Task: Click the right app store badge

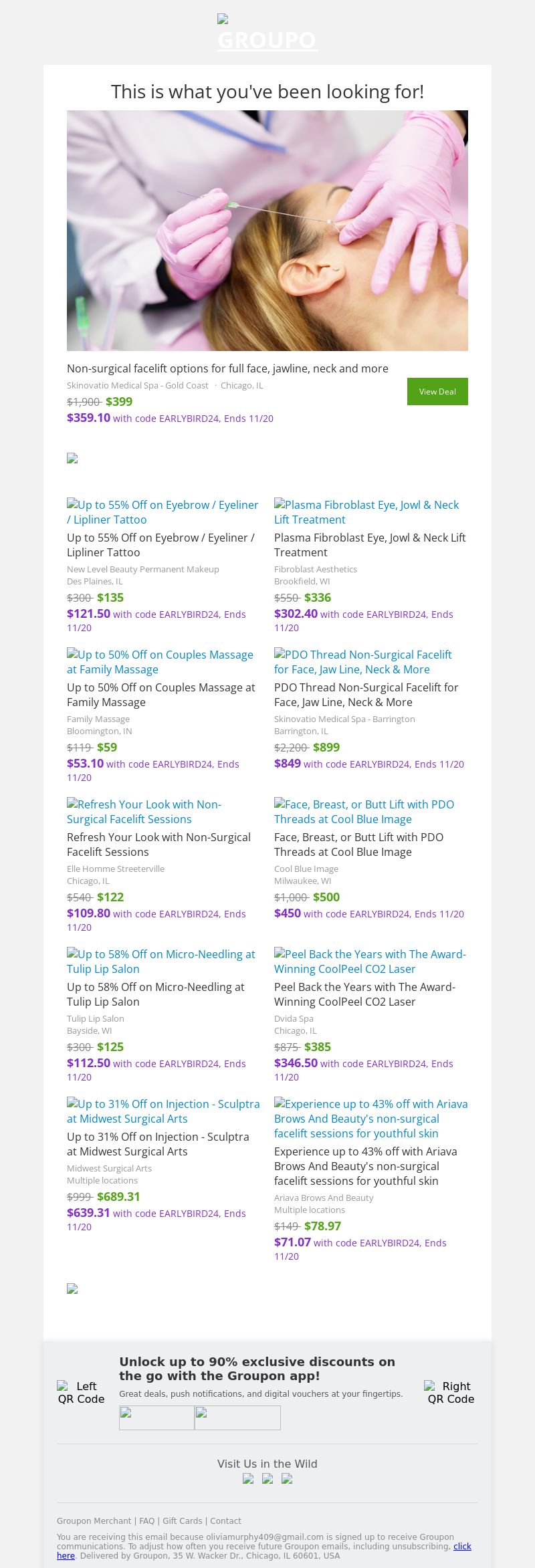Action: point(237,1418)
